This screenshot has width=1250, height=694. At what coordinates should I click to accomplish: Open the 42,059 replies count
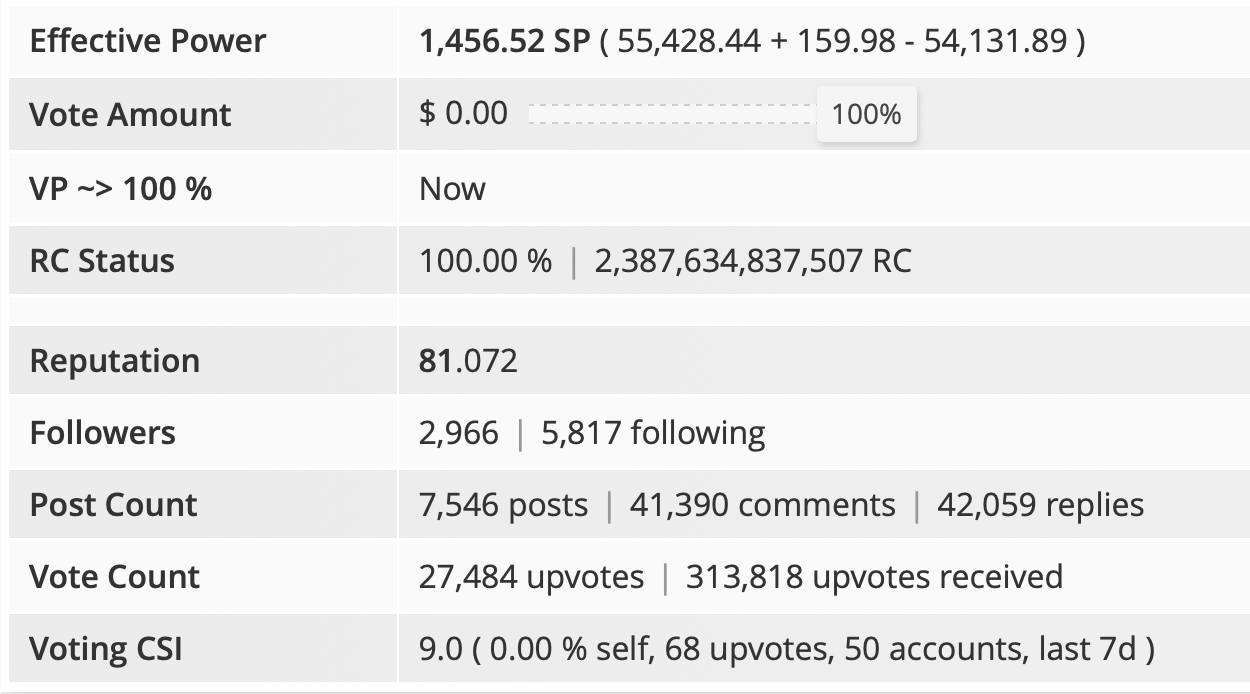click(x=1040, y=504)
